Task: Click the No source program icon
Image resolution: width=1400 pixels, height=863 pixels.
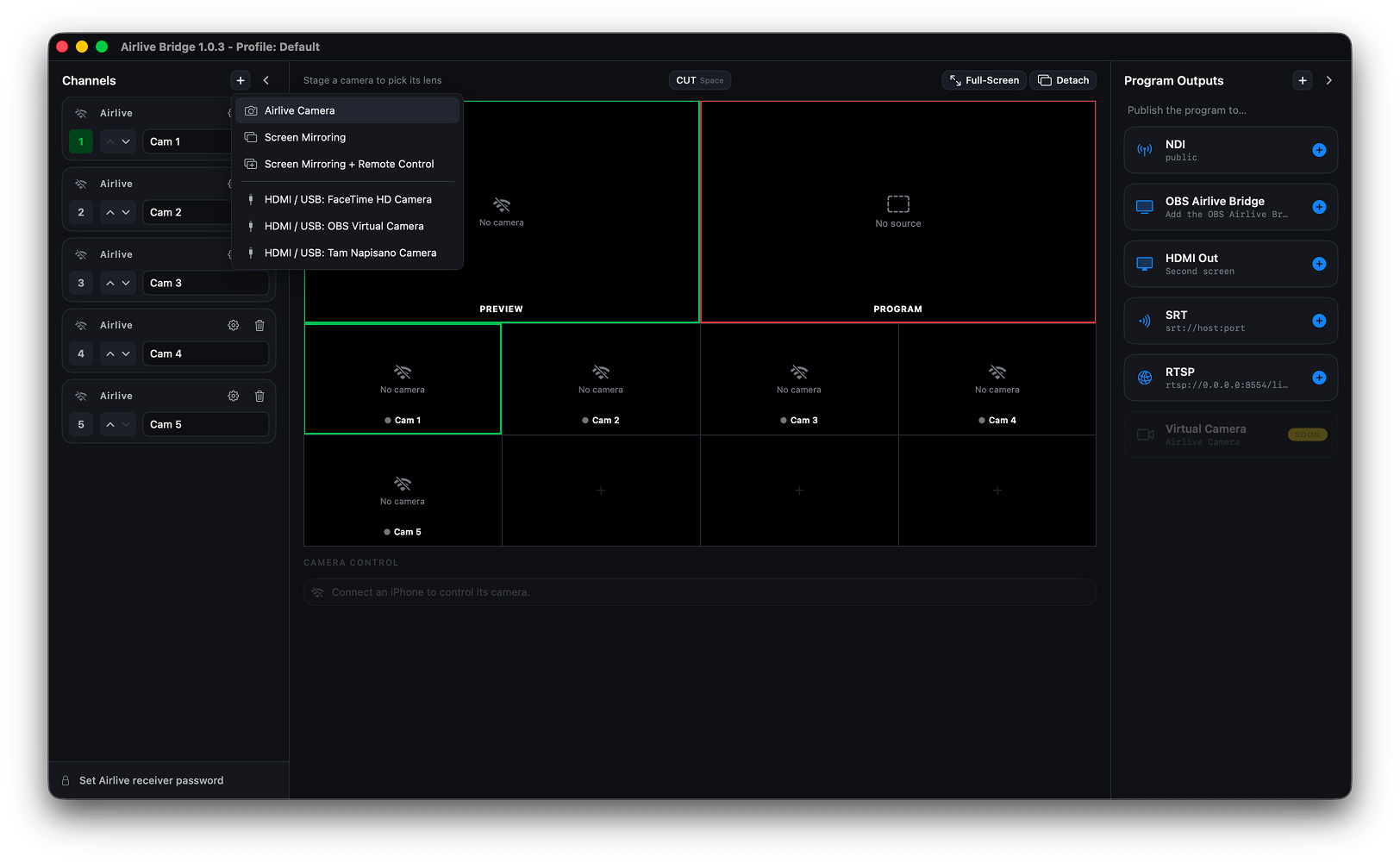Action: pos(898,203)
